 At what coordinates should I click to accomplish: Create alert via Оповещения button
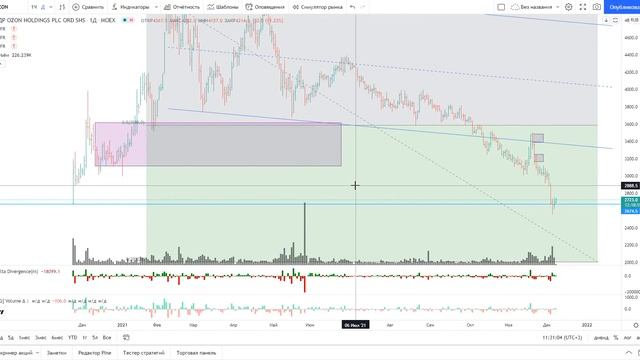[265, 7]
